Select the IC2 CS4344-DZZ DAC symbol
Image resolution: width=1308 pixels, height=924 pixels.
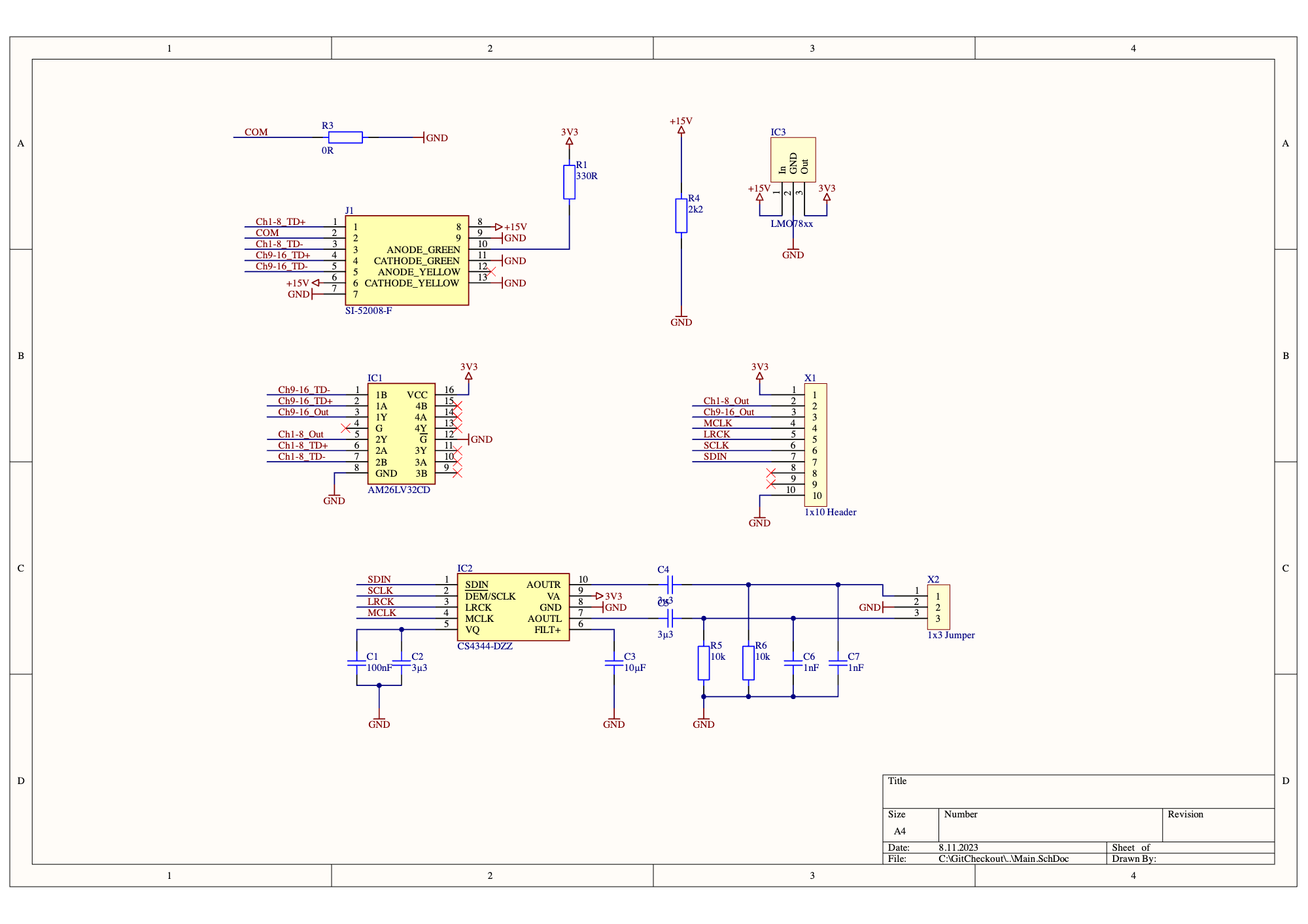pos(513,608)
